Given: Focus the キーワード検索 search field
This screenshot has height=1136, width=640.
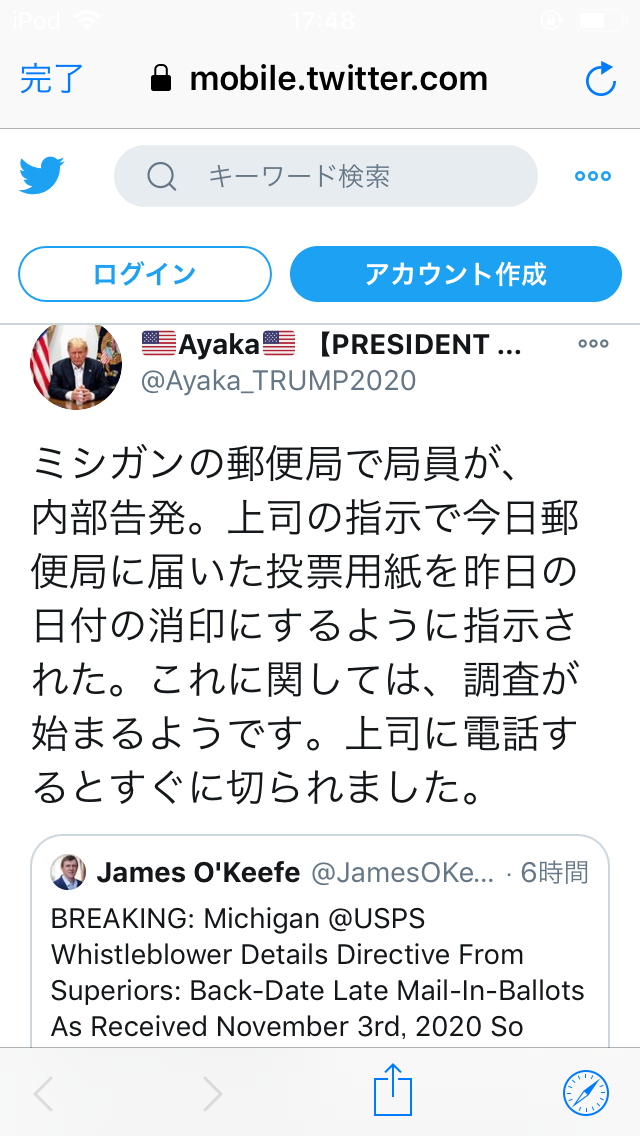Looking at the screenshot, I should tap(325, 176).
